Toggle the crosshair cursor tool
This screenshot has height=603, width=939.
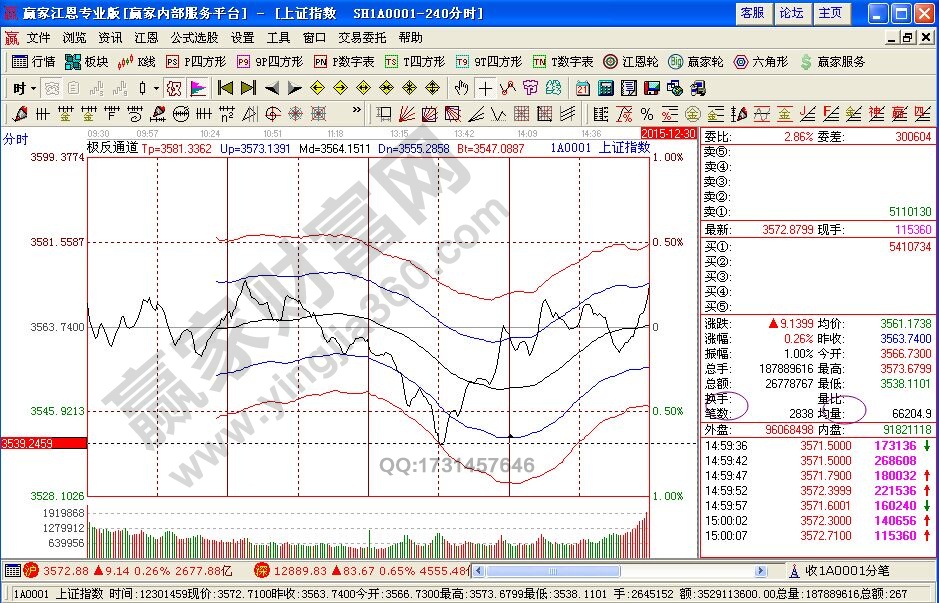click(485, 88)
